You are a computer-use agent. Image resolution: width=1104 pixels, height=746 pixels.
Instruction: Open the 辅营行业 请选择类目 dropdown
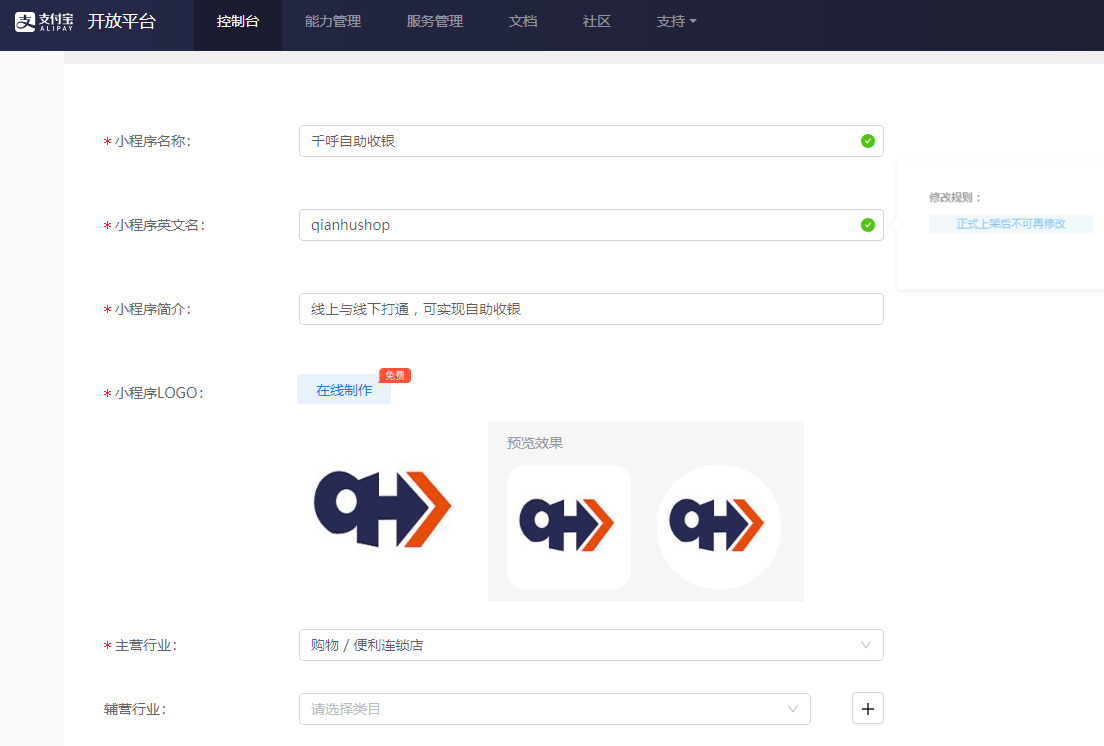click(554, 709)
